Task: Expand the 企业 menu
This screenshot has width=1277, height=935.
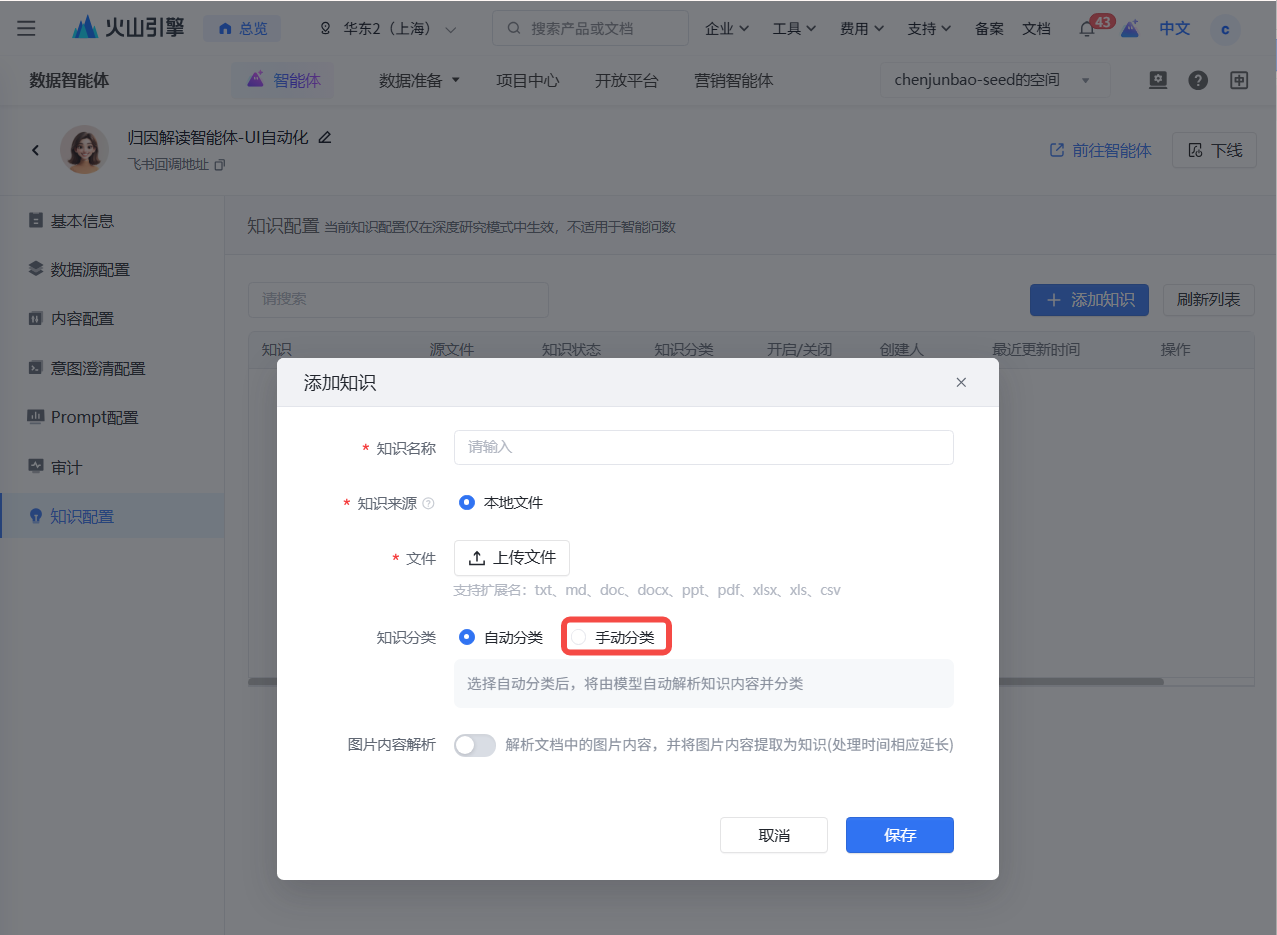Action: click(727, 29)
